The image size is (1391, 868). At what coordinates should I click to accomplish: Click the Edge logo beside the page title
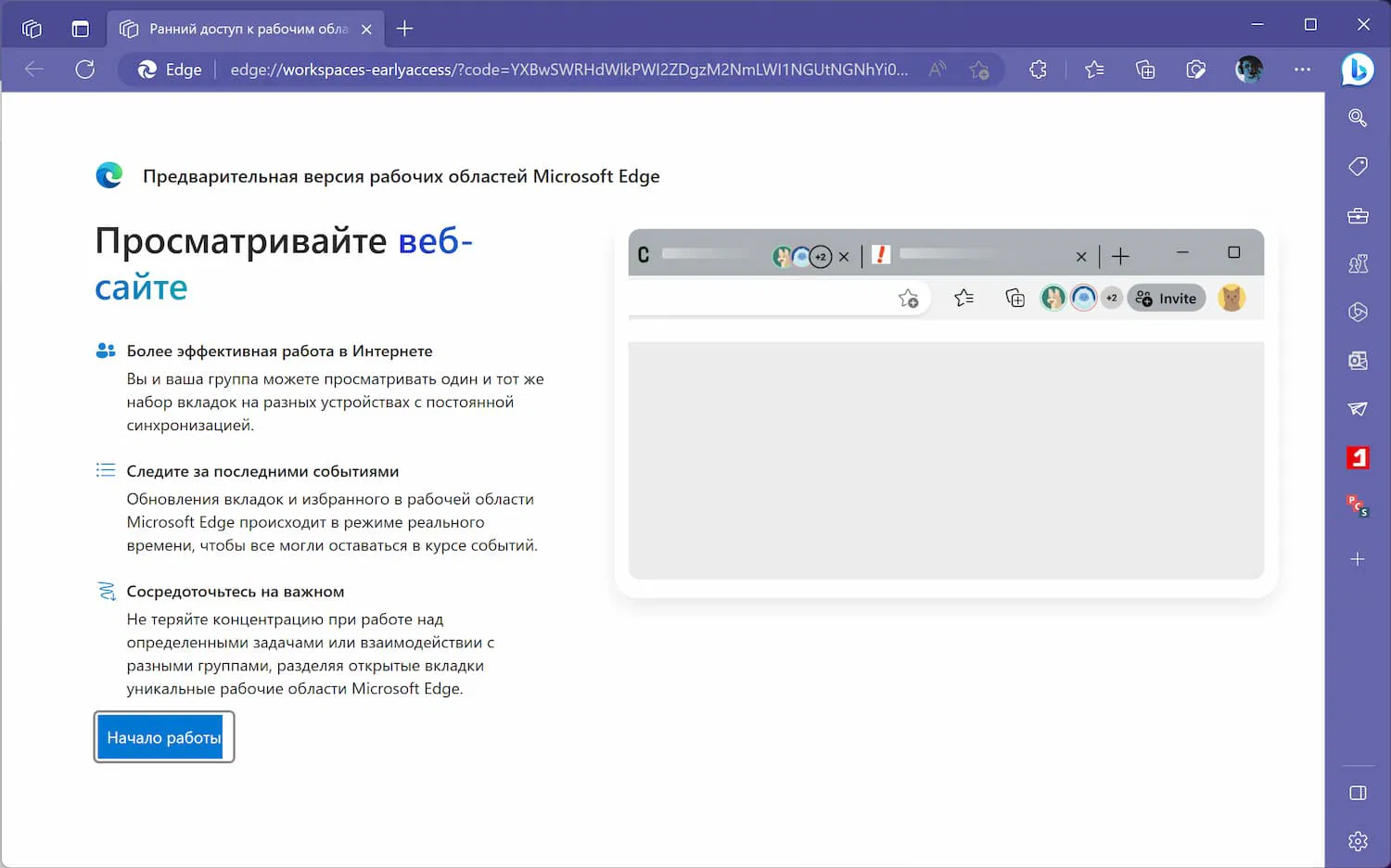pos(109,175)
